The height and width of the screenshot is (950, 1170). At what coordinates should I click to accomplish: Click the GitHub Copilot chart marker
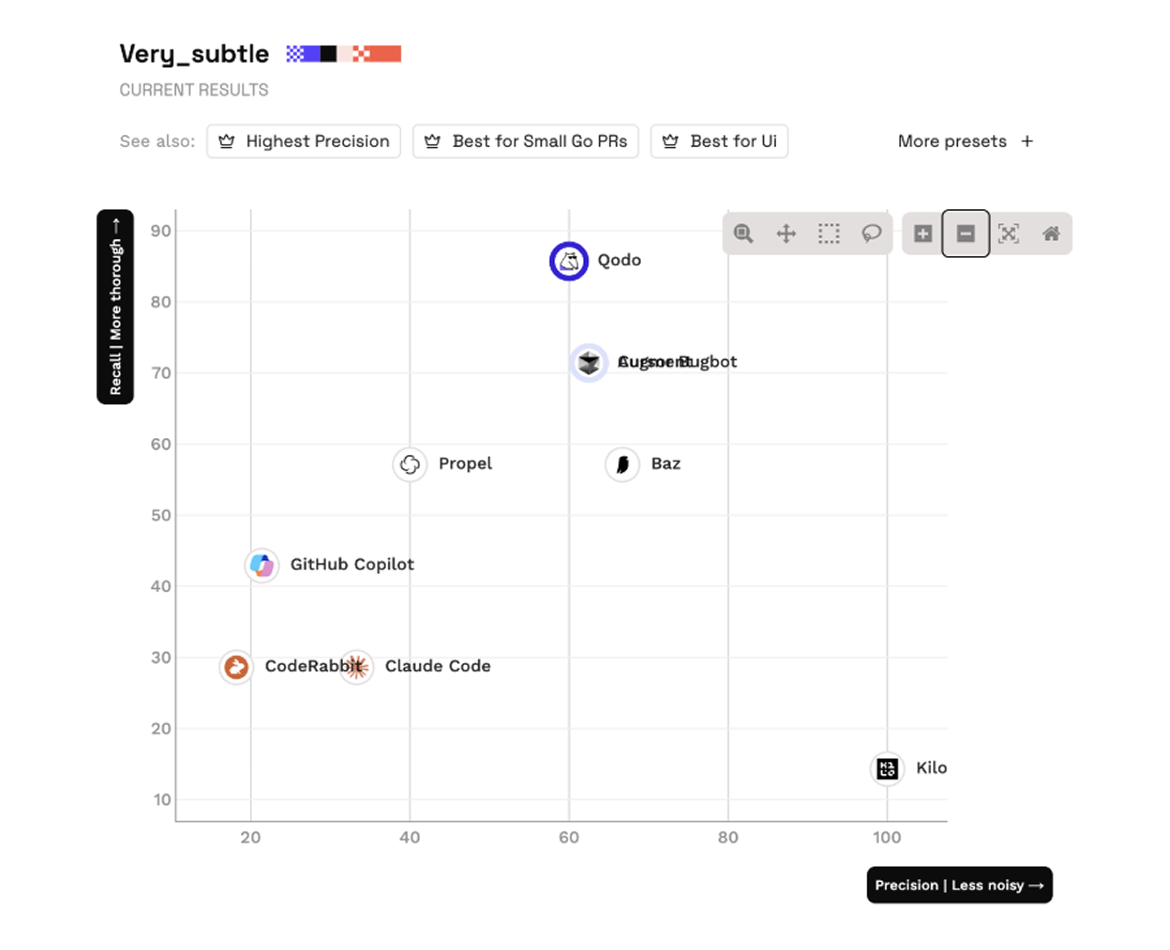[x=262, y=565]
